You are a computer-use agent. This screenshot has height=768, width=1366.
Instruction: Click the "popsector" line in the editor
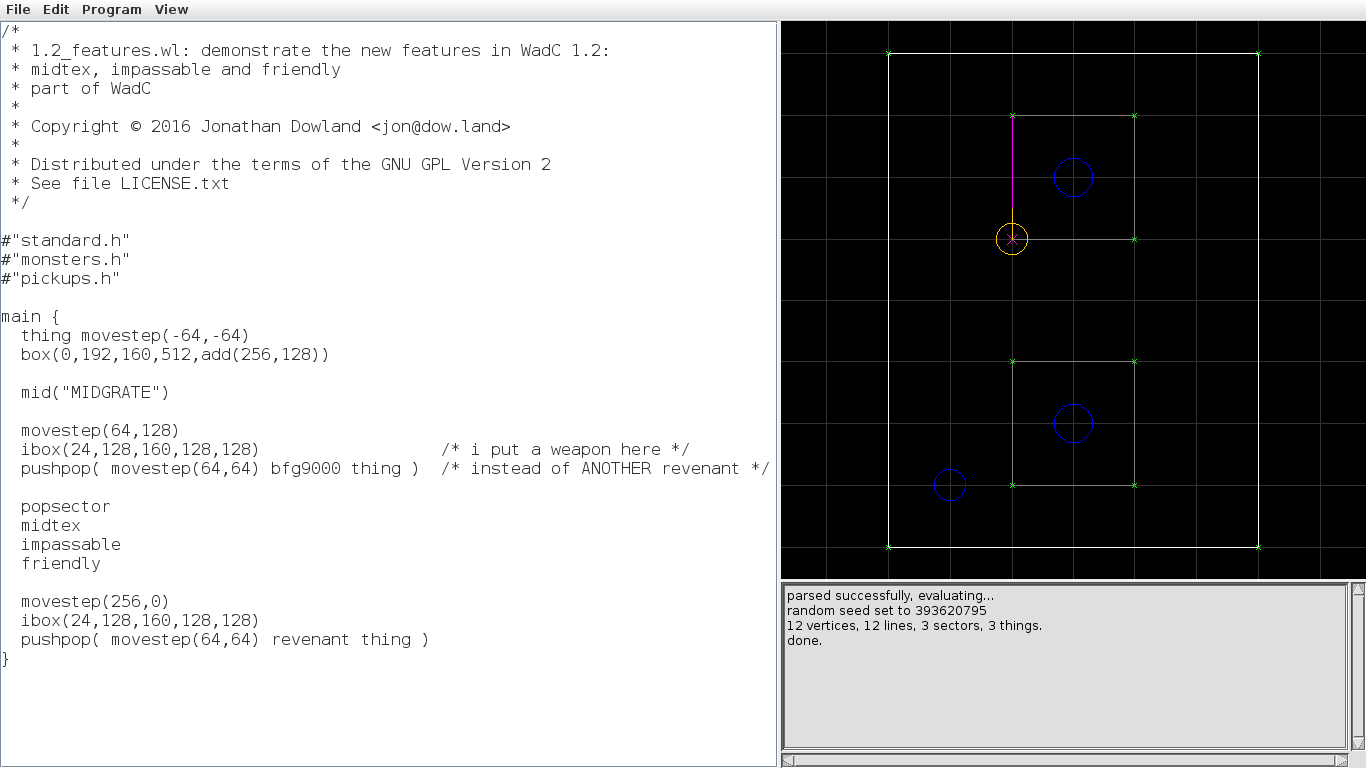(x=65, y=506)
